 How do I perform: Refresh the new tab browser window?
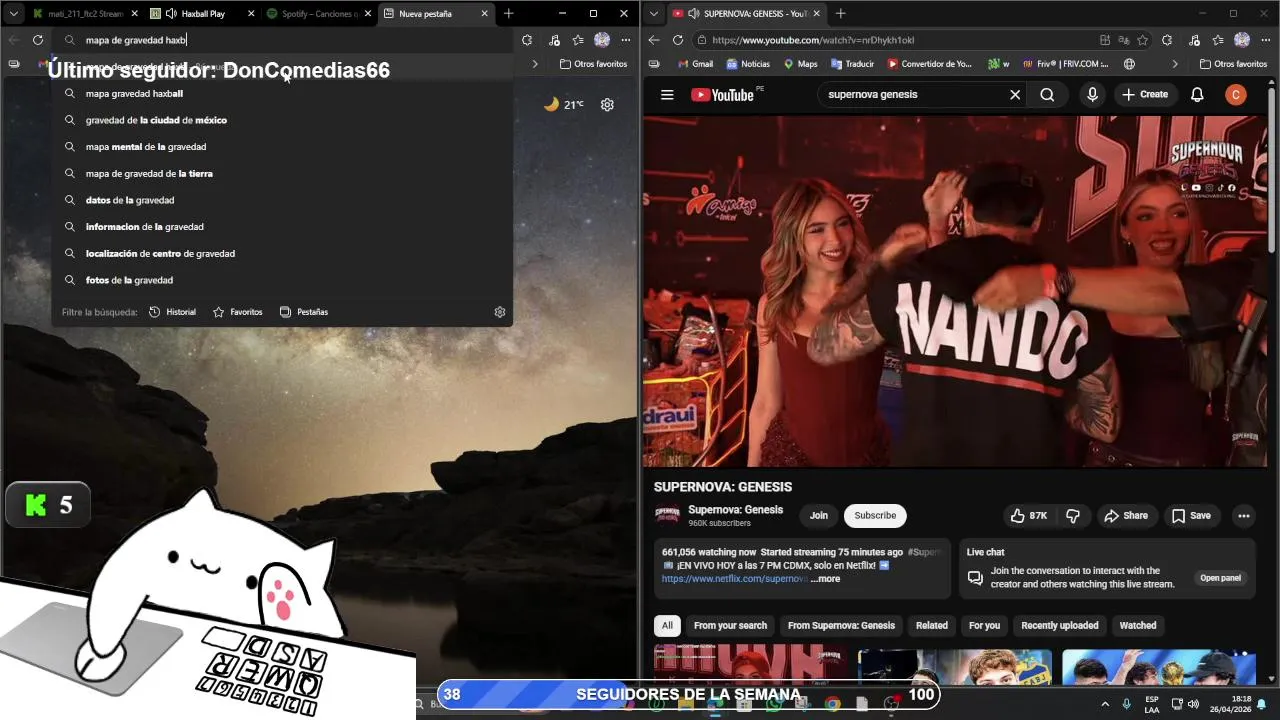click(x=38, y=40)
